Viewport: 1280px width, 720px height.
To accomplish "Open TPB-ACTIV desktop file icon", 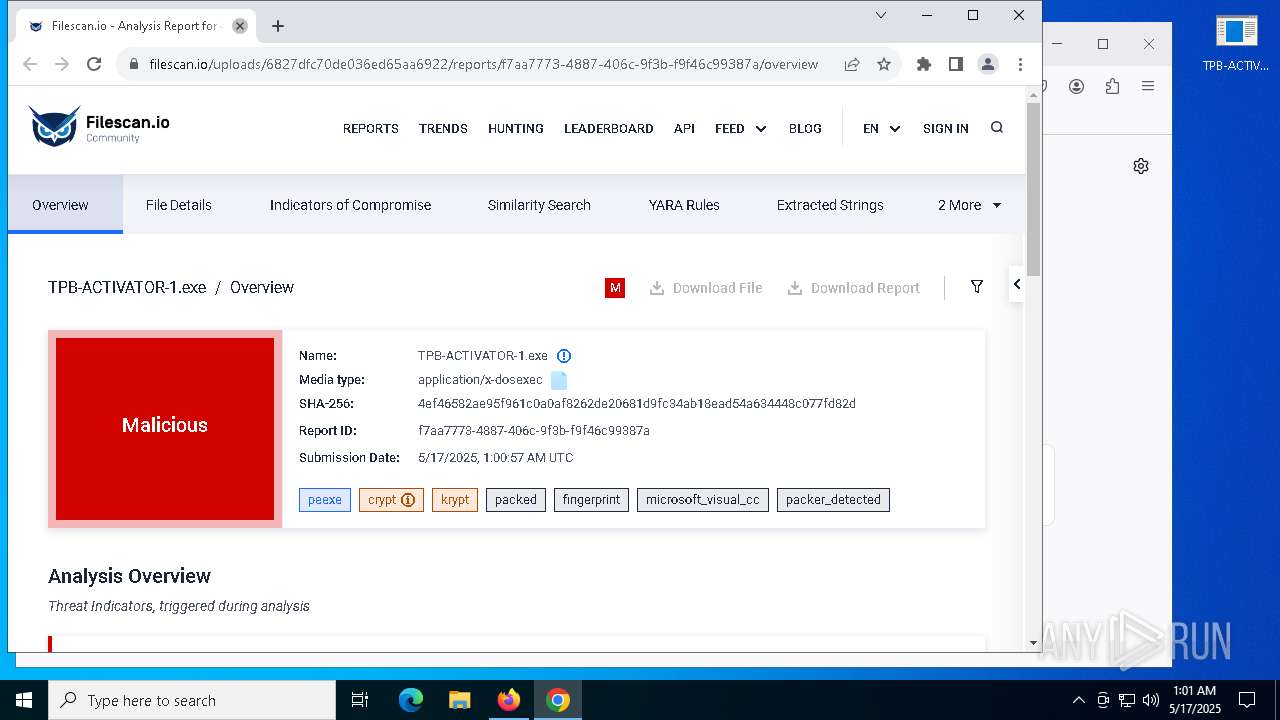I will (x=1236, y=44).
